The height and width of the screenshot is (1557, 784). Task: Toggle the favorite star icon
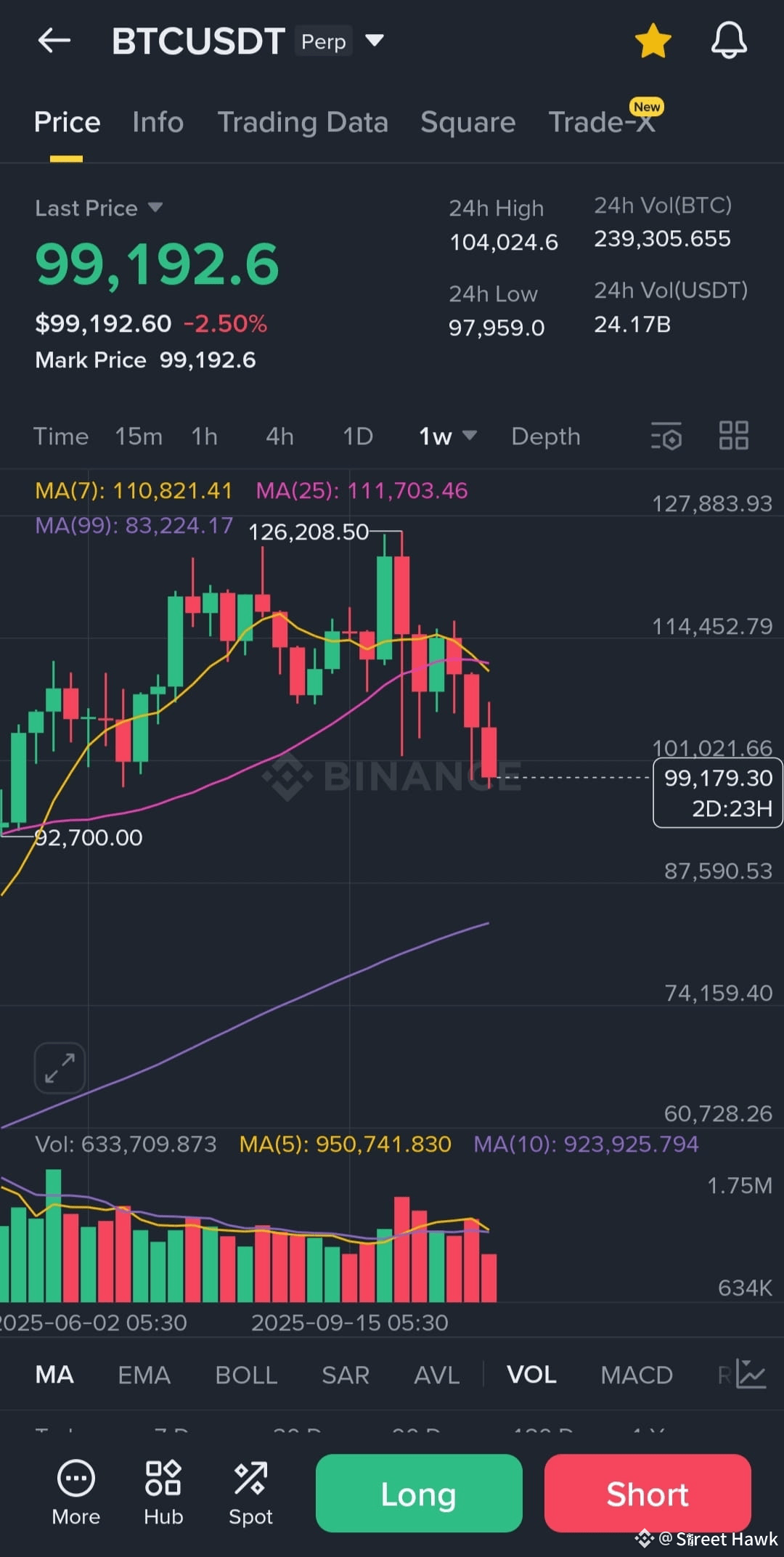click(653, 41)
